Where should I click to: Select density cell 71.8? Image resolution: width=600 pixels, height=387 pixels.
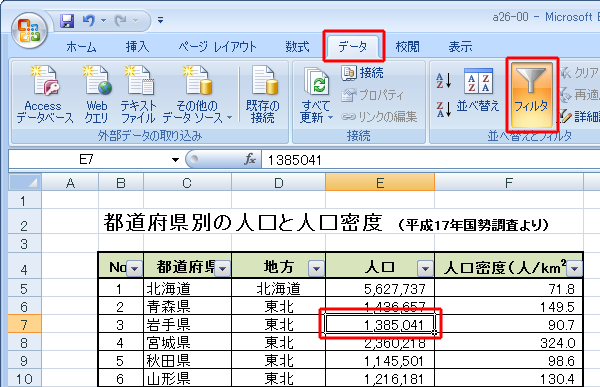(509, 288)
